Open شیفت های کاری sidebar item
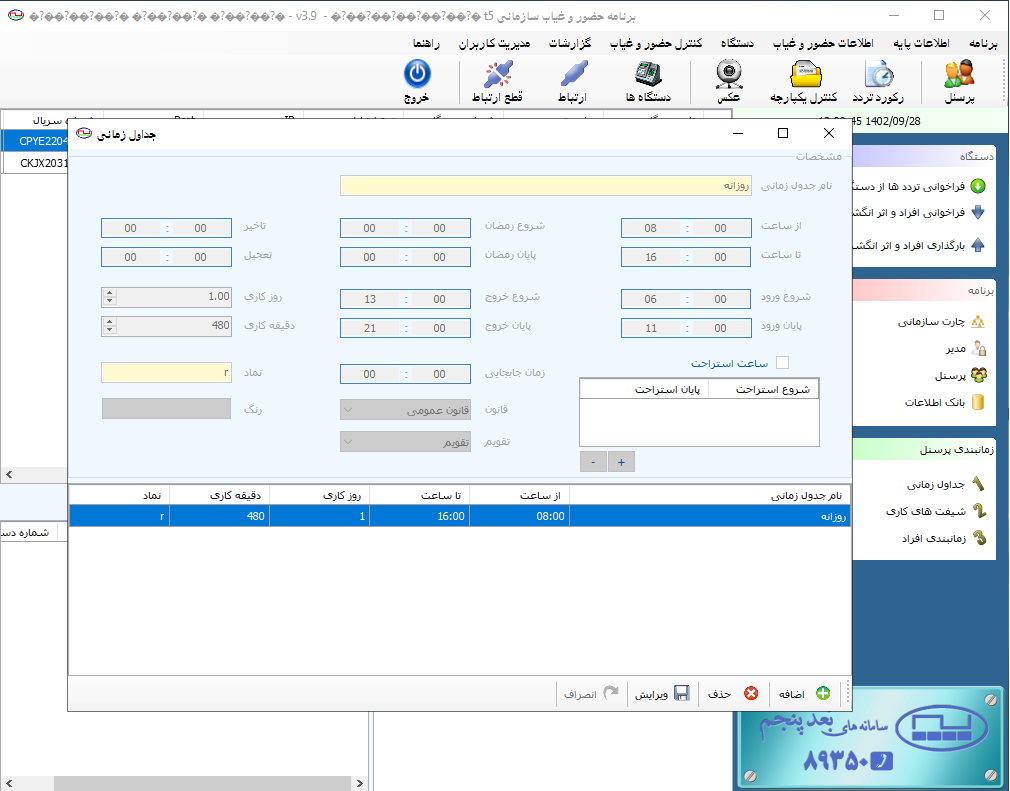 (936, 511)
